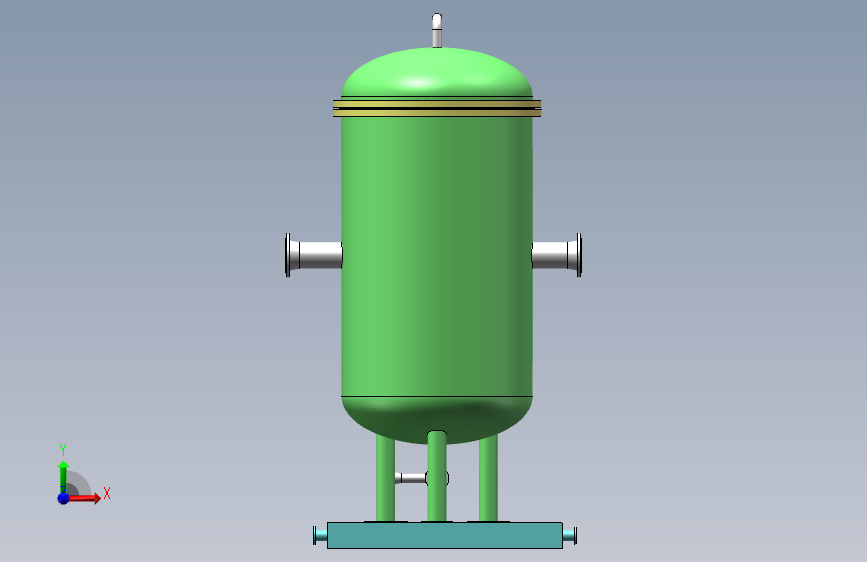Screen dimensions: 867x562
Task: Click the blue Z axis ball of the triad
Action: pyautogui.click(x=64, y=498)
